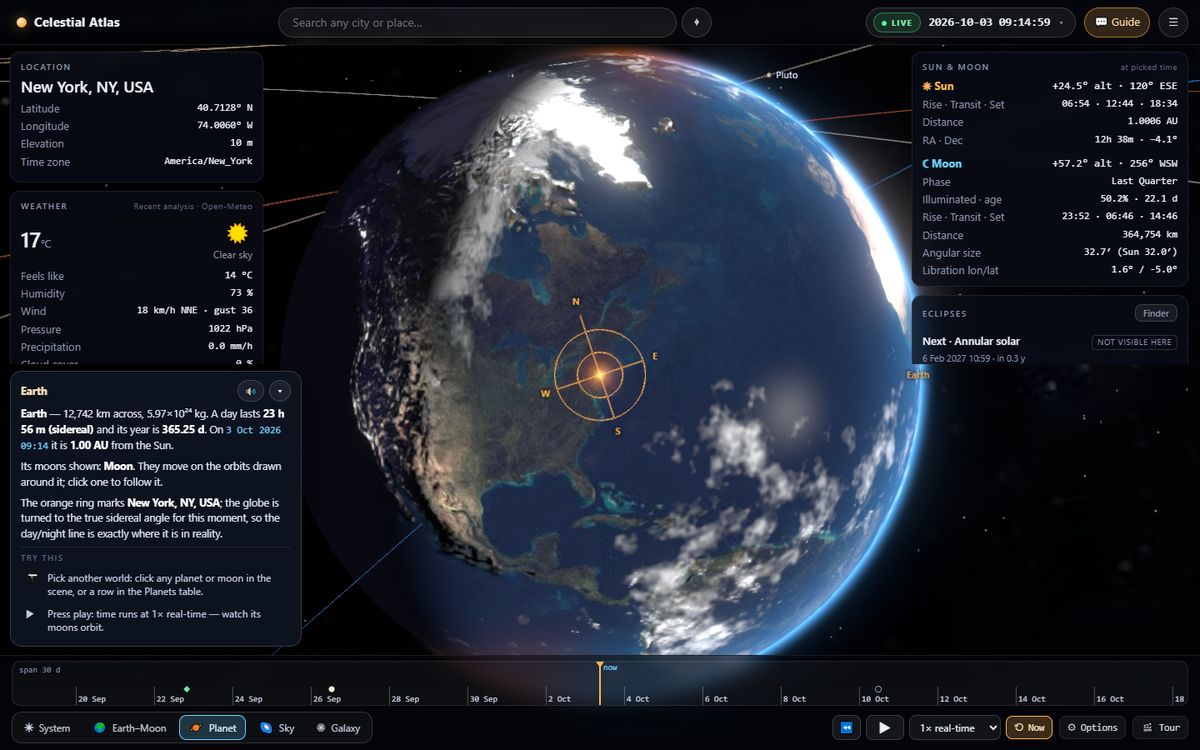Image resolution: width=1200 pixels, height=750 pixels.
Task: Click the orange Earth label at the globe edge
Action: click(917, 375)
